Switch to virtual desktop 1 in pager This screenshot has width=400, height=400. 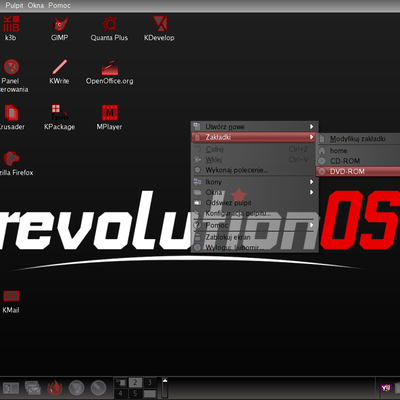coord(121,382)
